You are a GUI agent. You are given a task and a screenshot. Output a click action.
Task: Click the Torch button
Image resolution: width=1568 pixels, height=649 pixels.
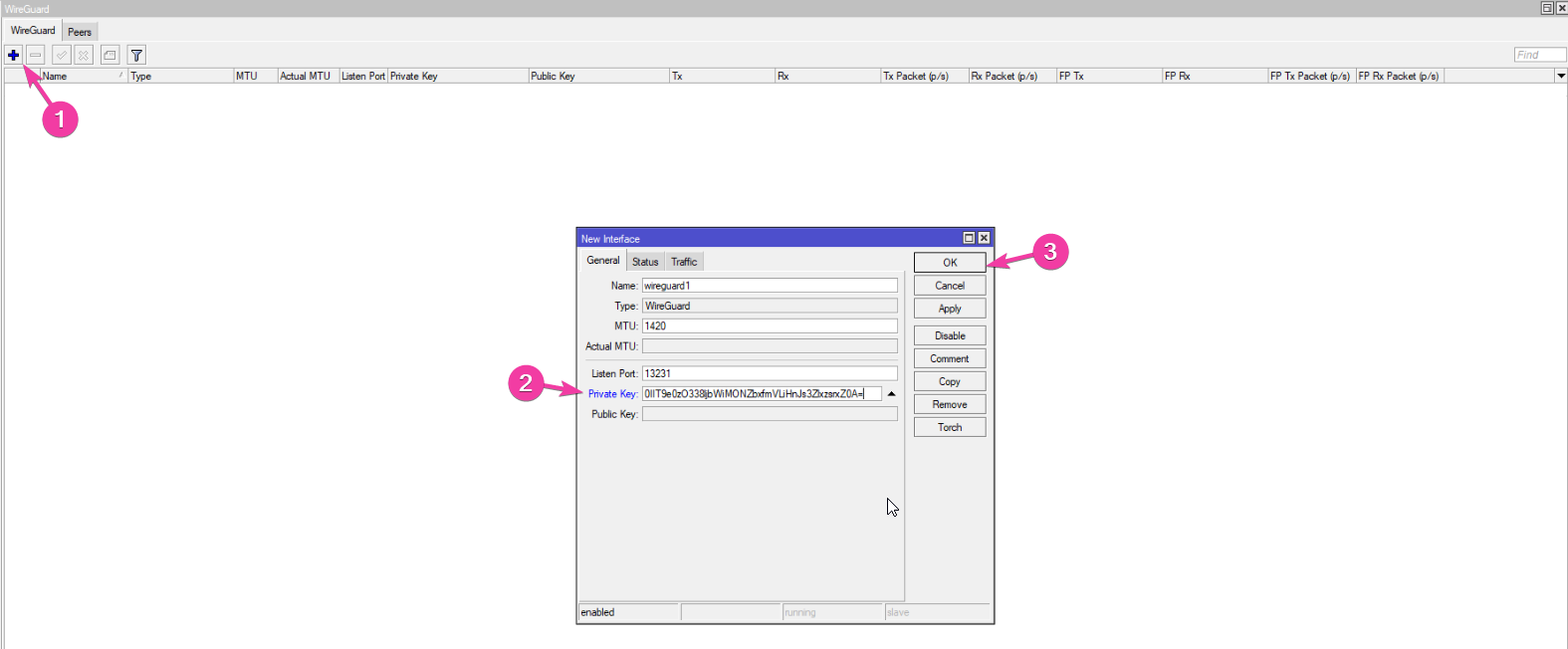coord(950,427)
